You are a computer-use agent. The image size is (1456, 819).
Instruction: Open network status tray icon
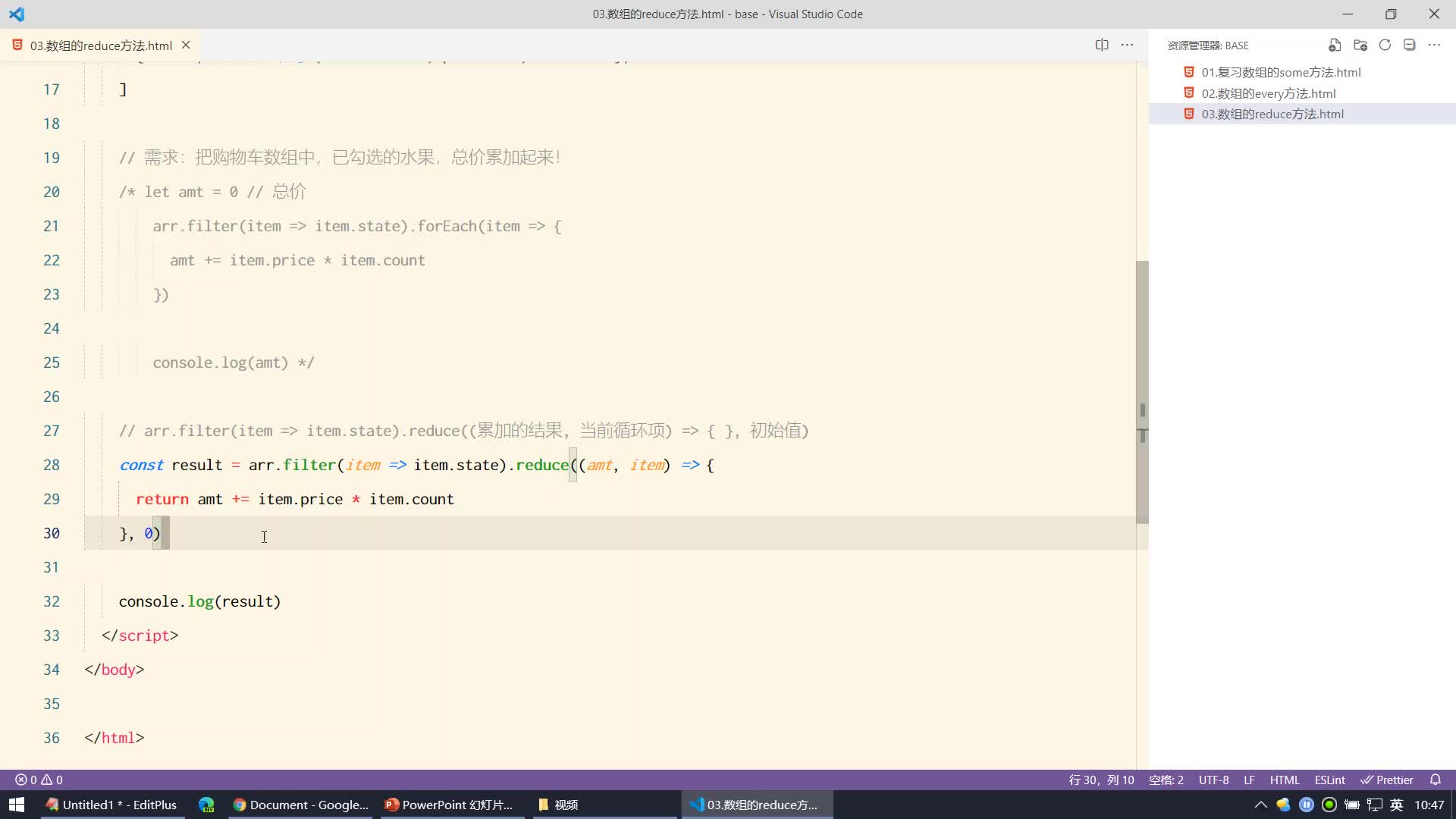(x=1374, y=805)
